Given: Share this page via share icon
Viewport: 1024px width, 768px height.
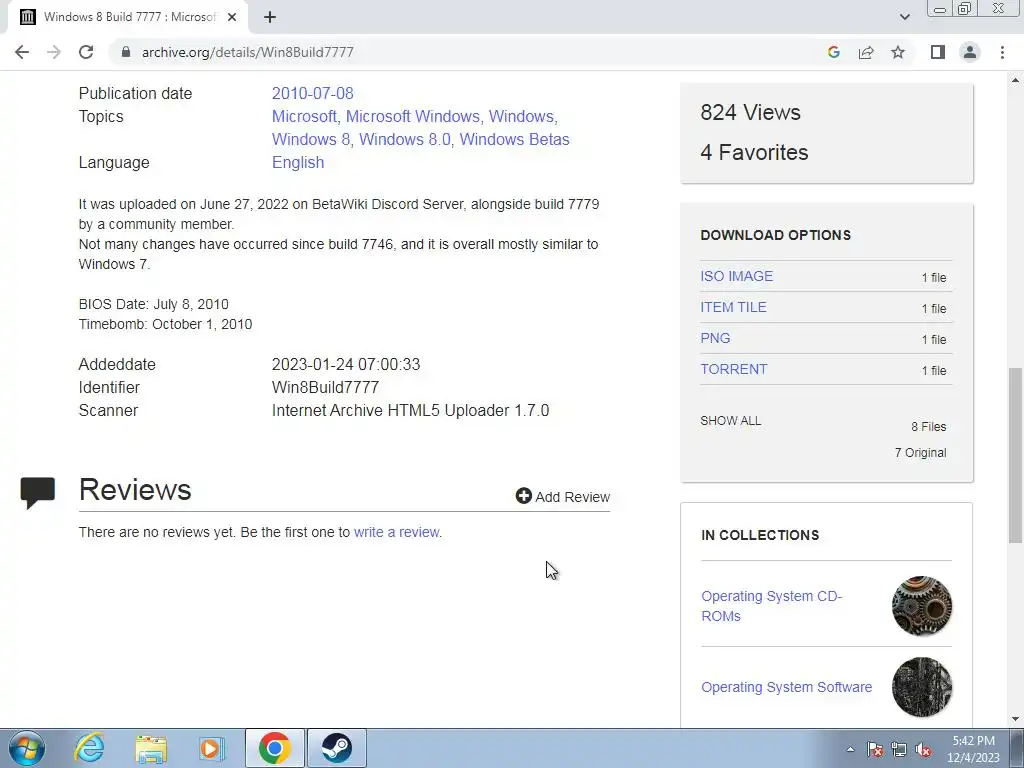Looking at the screenshot, I should point(866,52).
